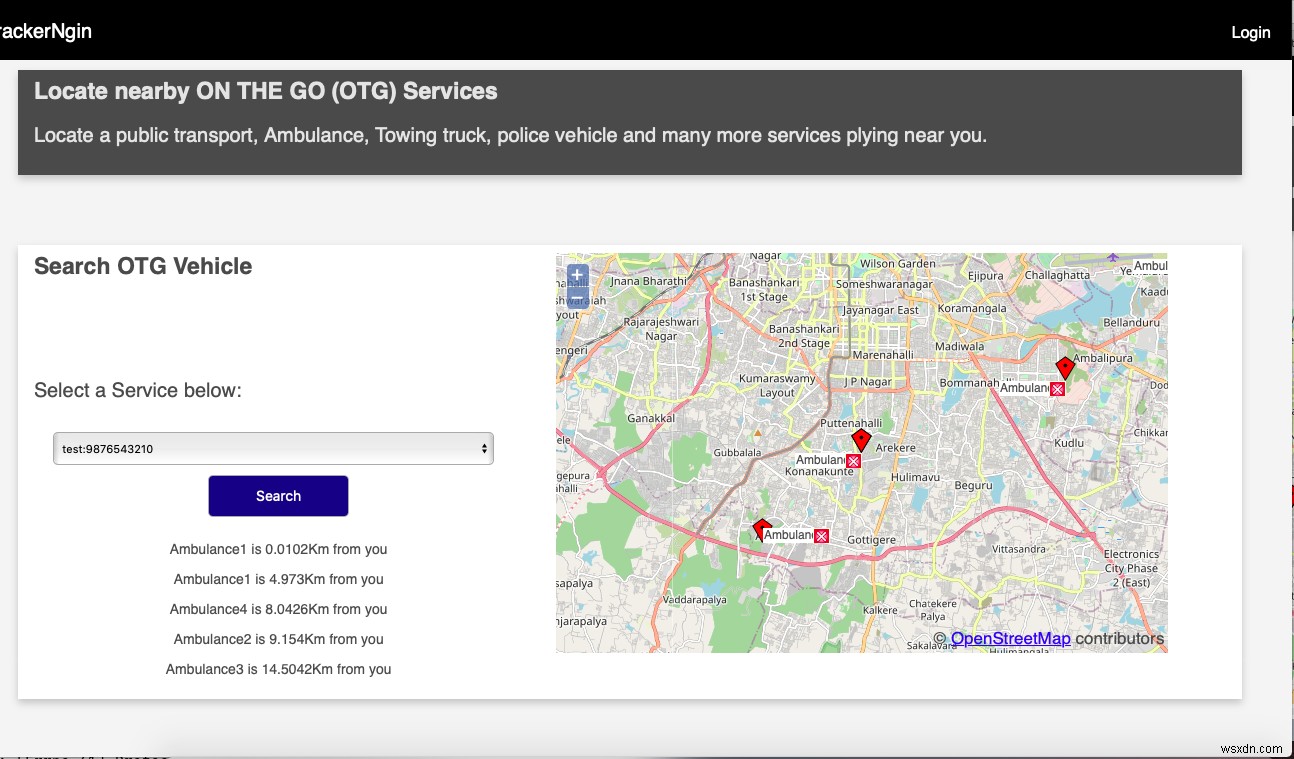This screenshot has height=759, width=1294.
Task: Click the 'Locate nearby ON THE GO (OTG) Services' heading
Action: 266,91
